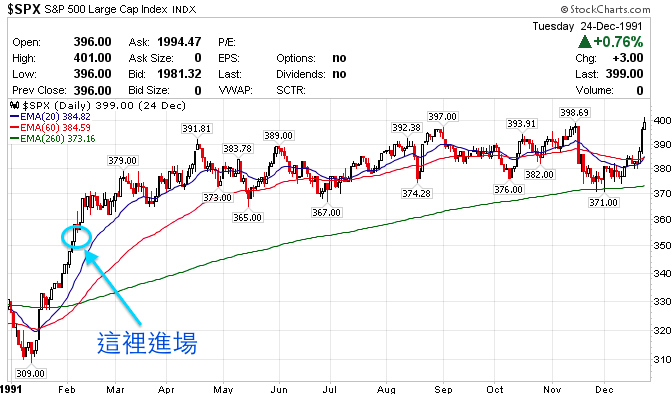
Task: Click the 367.00 trough price label
Action: point(326,212)
